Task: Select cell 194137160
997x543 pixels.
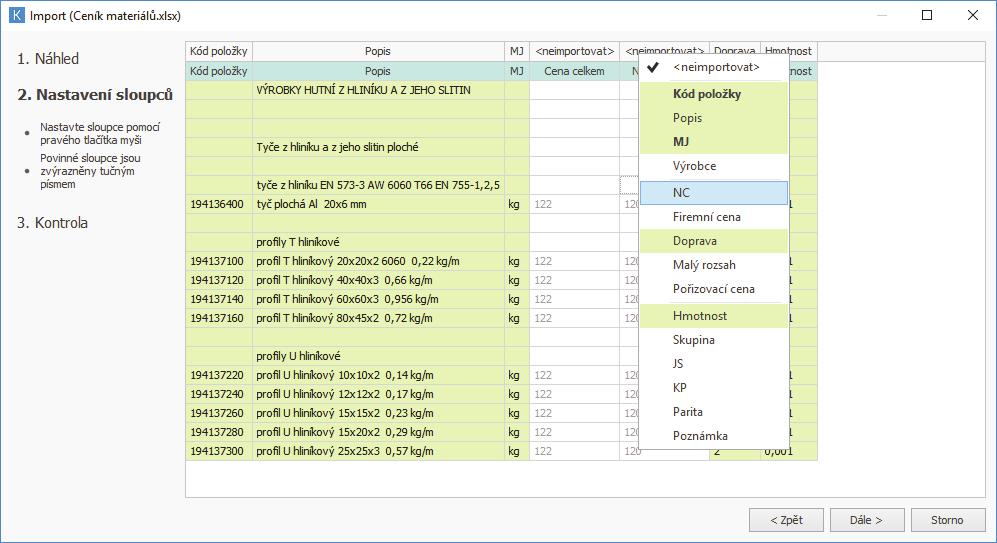Action: coord(219,318)
